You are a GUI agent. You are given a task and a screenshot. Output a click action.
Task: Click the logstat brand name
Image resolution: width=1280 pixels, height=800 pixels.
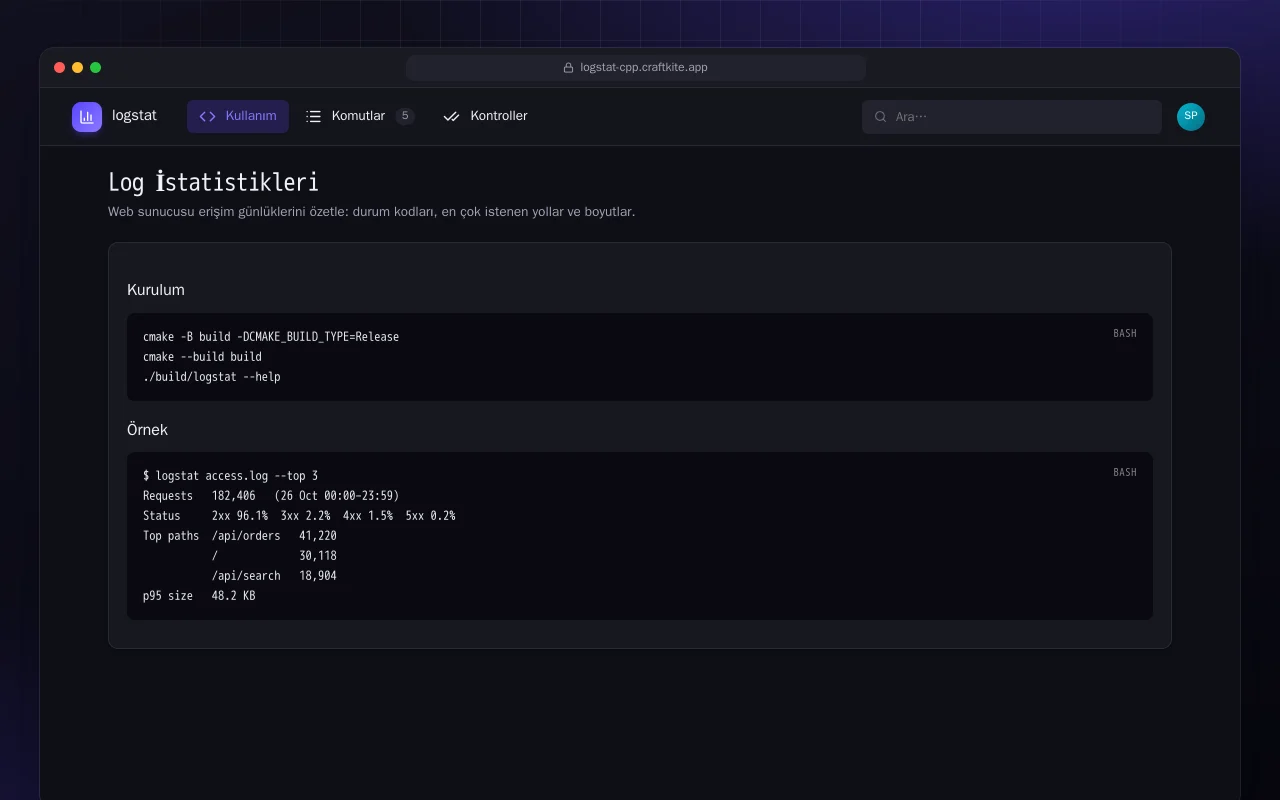pyautogui.click(x=134, y=116)
